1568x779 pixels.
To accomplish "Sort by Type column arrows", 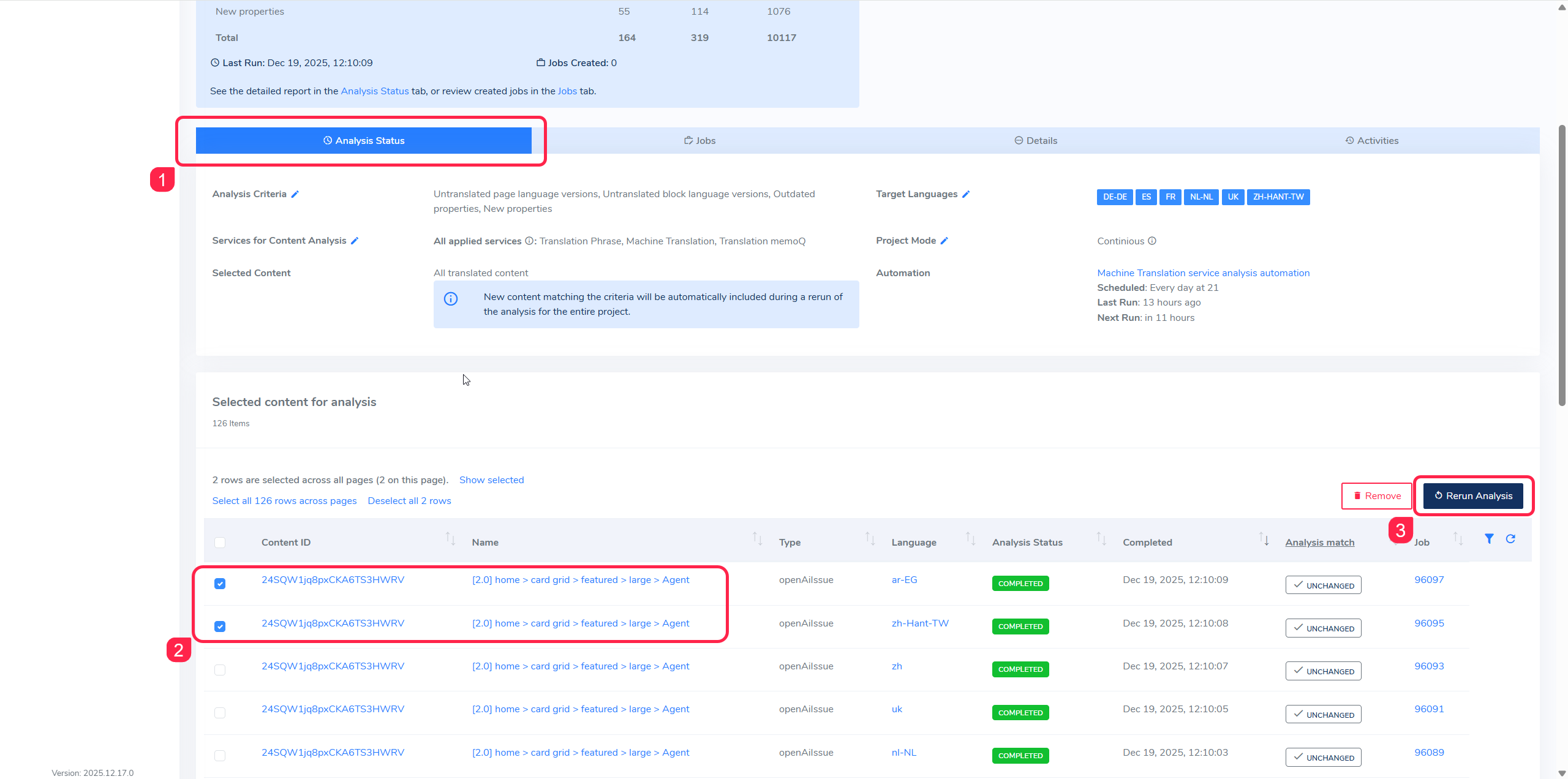I will coord(870,539).
